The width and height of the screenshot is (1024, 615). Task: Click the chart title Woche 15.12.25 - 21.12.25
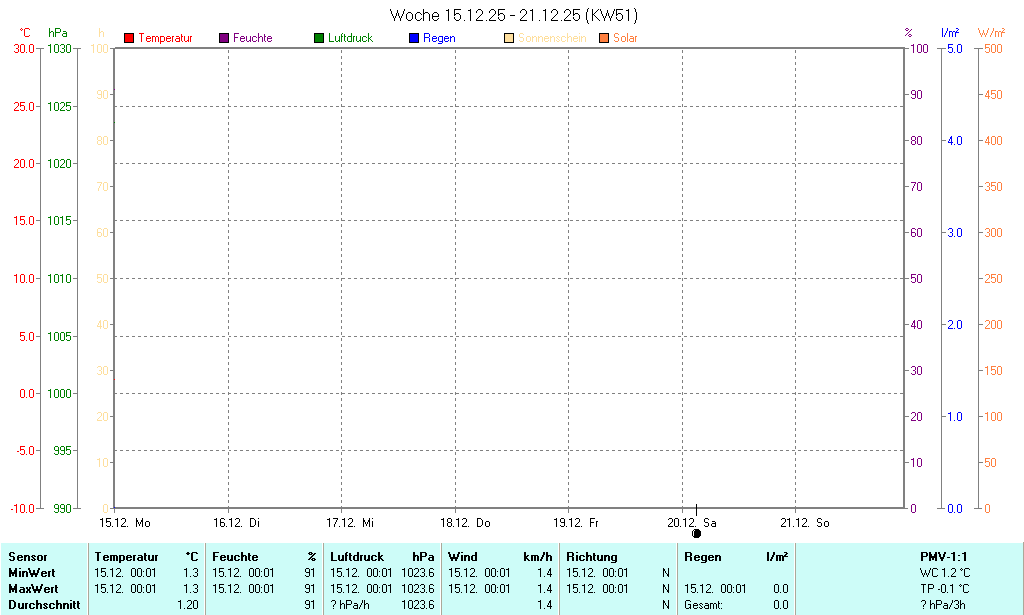coord(513,15)
